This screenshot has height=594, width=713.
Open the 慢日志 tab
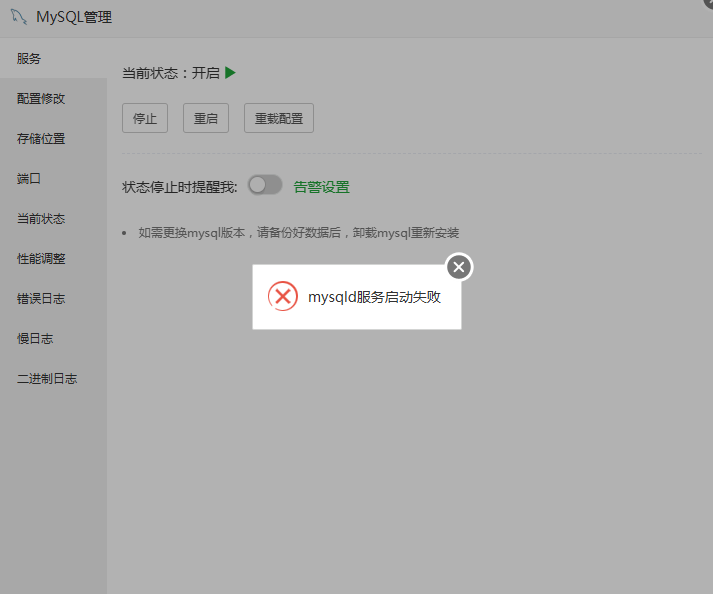click(x=53, y=339)
